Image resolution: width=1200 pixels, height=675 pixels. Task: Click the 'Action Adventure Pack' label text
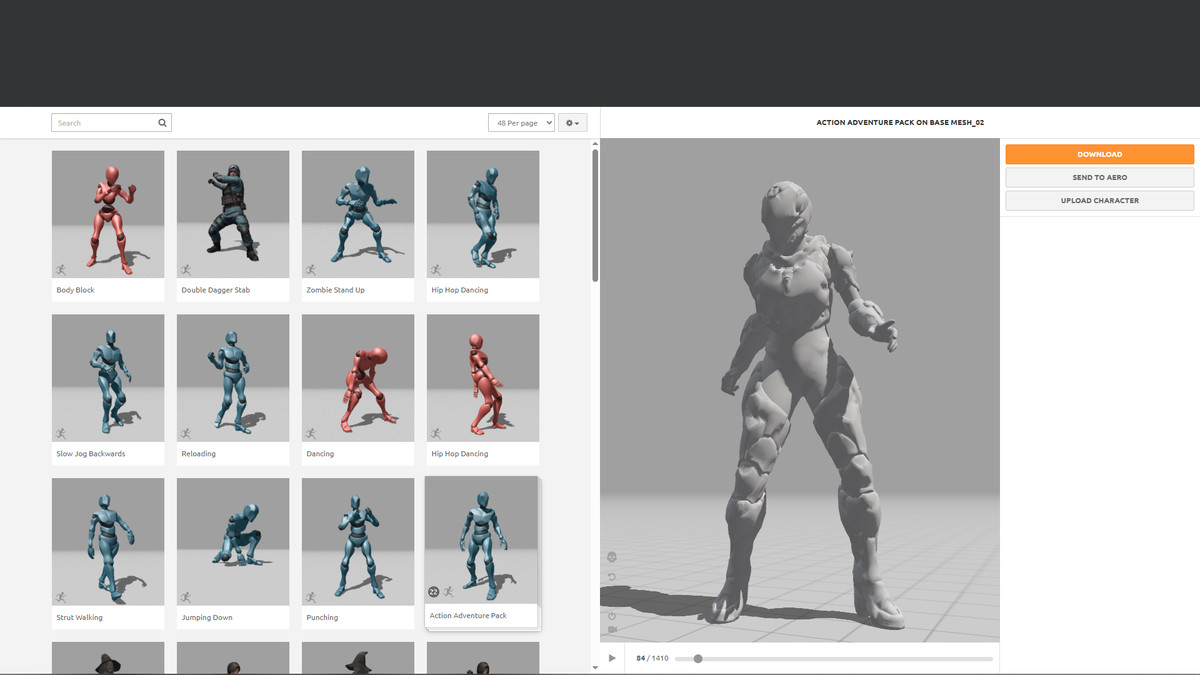tap(468, 616)
